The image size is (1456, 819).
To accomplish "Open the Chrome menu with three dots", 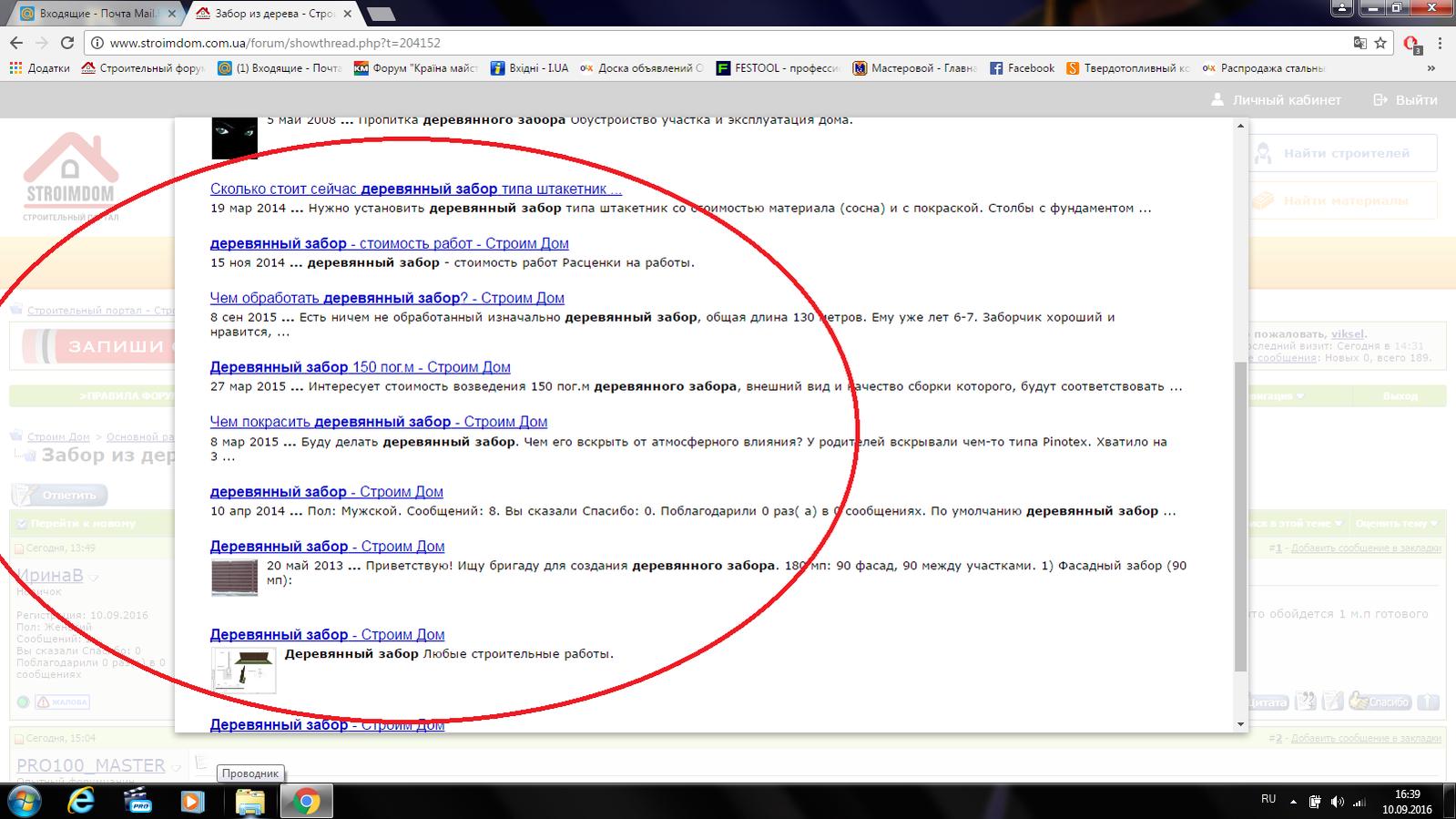I will pos(1440,43).
